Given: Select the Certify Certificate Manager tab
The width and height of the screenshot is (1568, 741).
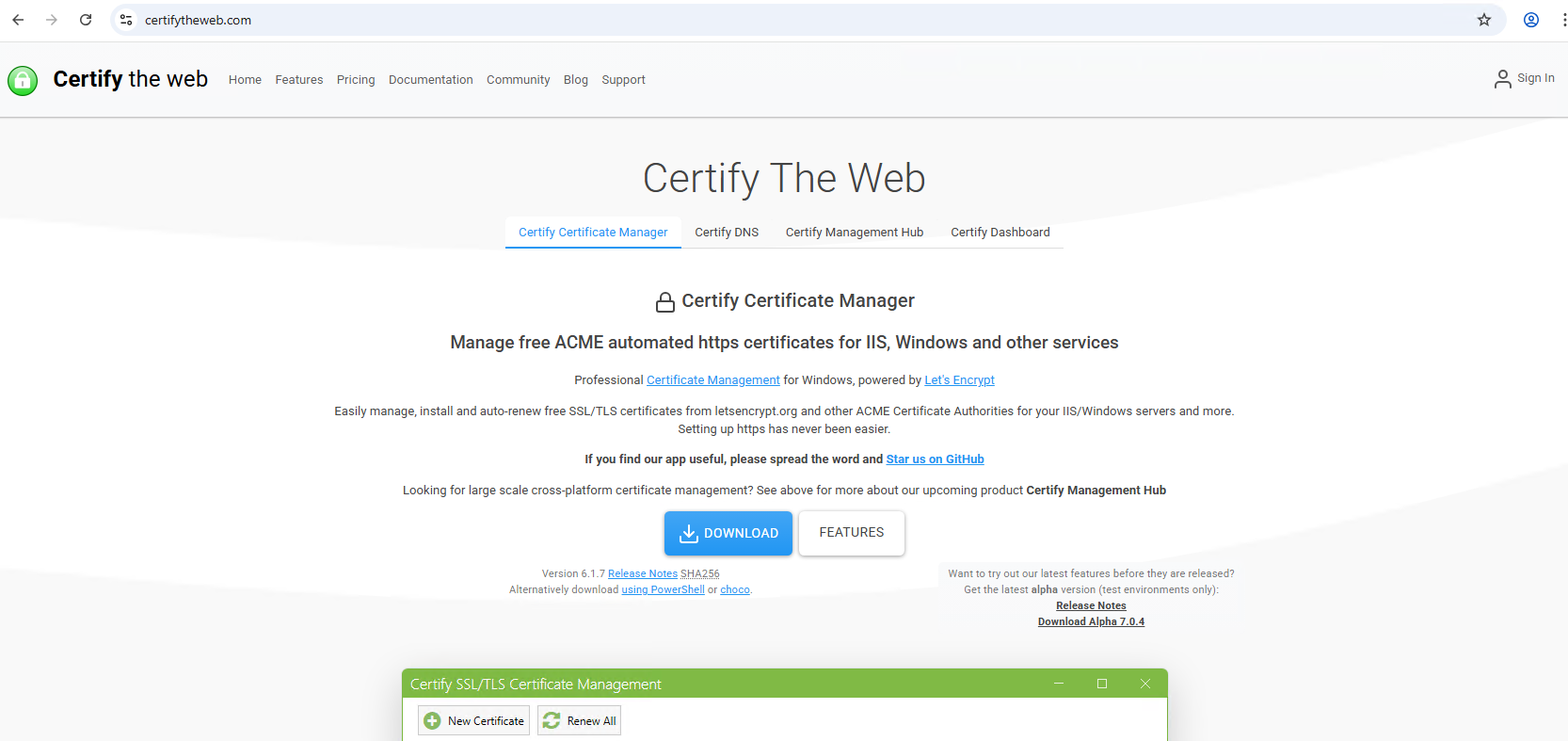Looking at the screenshot, I should (x=593, y=233).
